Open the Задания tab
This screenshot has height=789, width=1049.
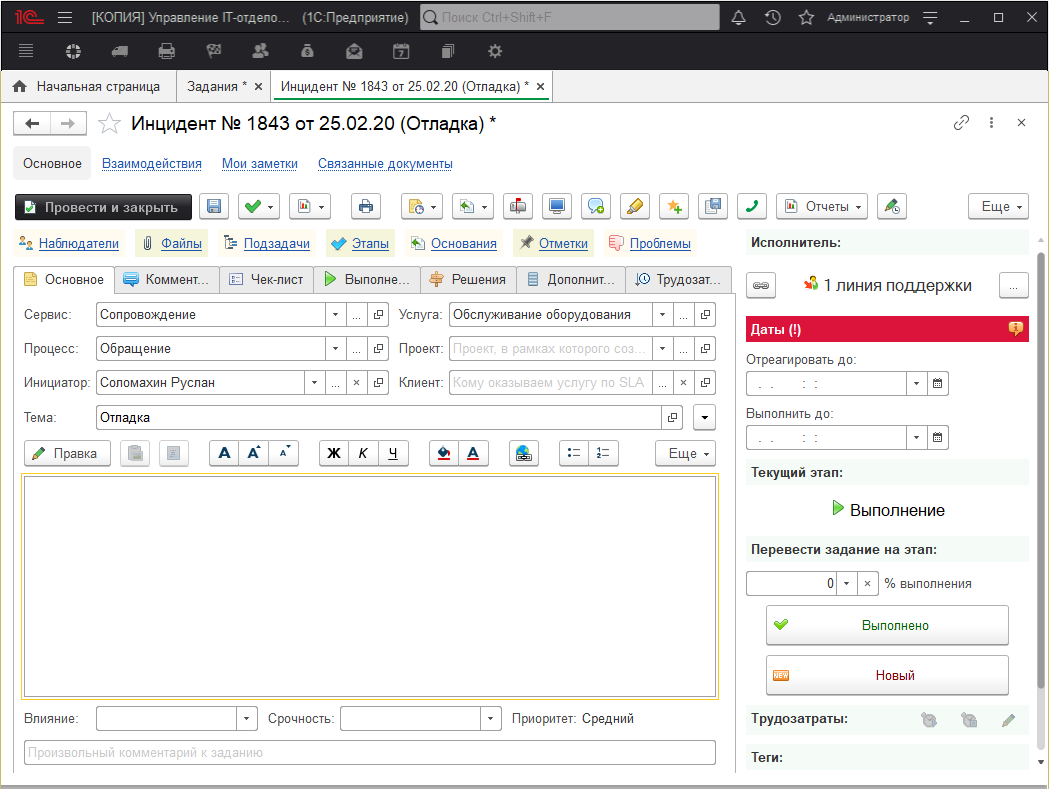pyautogui.click(x=217, y=86)
